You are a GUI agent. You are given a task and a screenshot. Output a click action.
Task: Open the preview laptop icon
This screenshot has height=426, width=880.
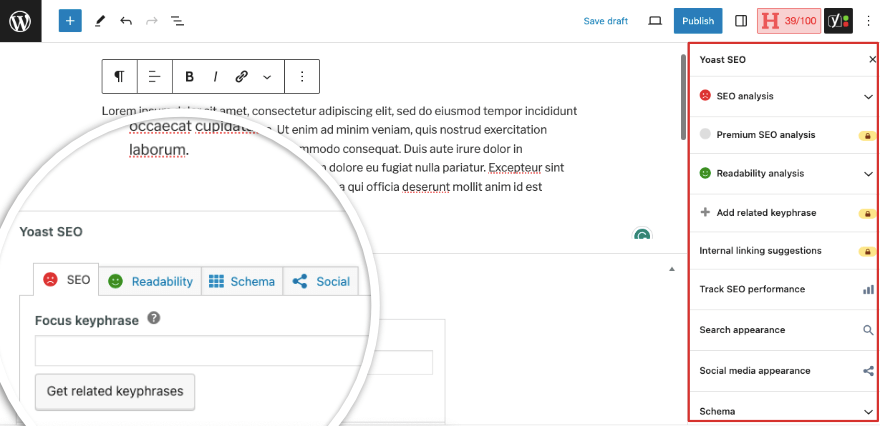[654, 21]
